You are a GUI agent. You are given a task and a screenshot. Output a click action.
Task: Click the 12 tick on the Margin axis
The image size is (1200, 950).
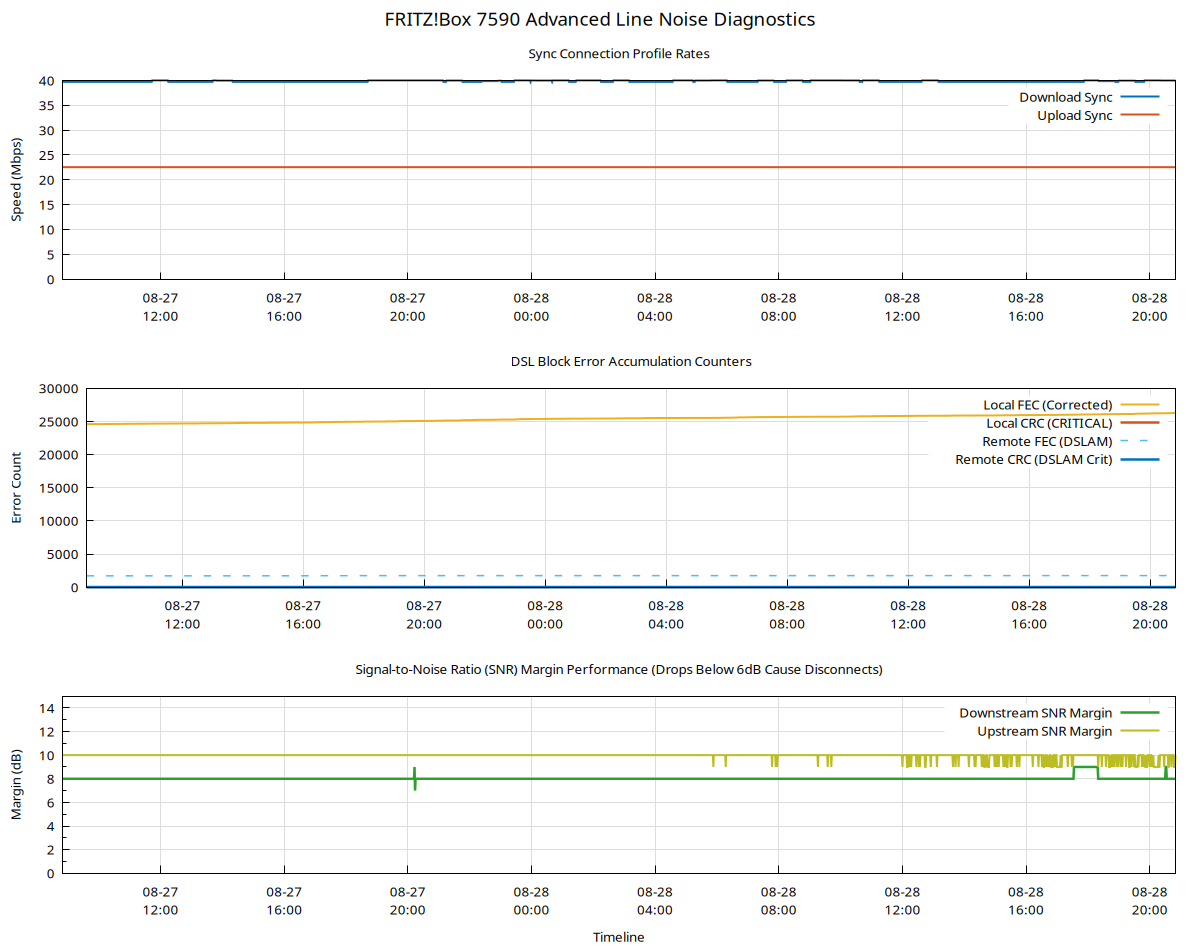tap(46, 732)
